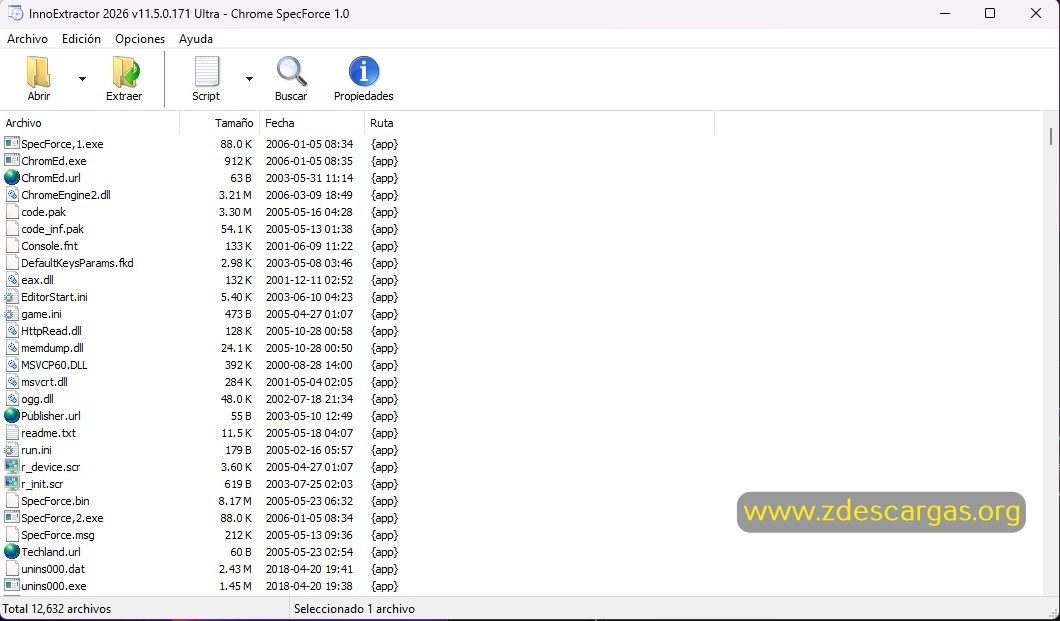
Task: Click the run.ini gear icon
Action: point(11,449)
